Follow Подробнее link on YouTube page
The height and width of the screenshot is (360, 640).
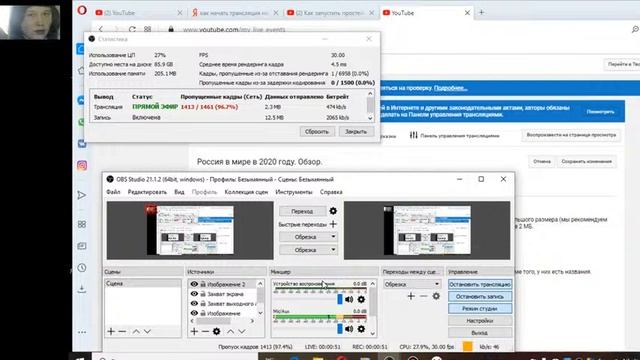coord(451,88)
